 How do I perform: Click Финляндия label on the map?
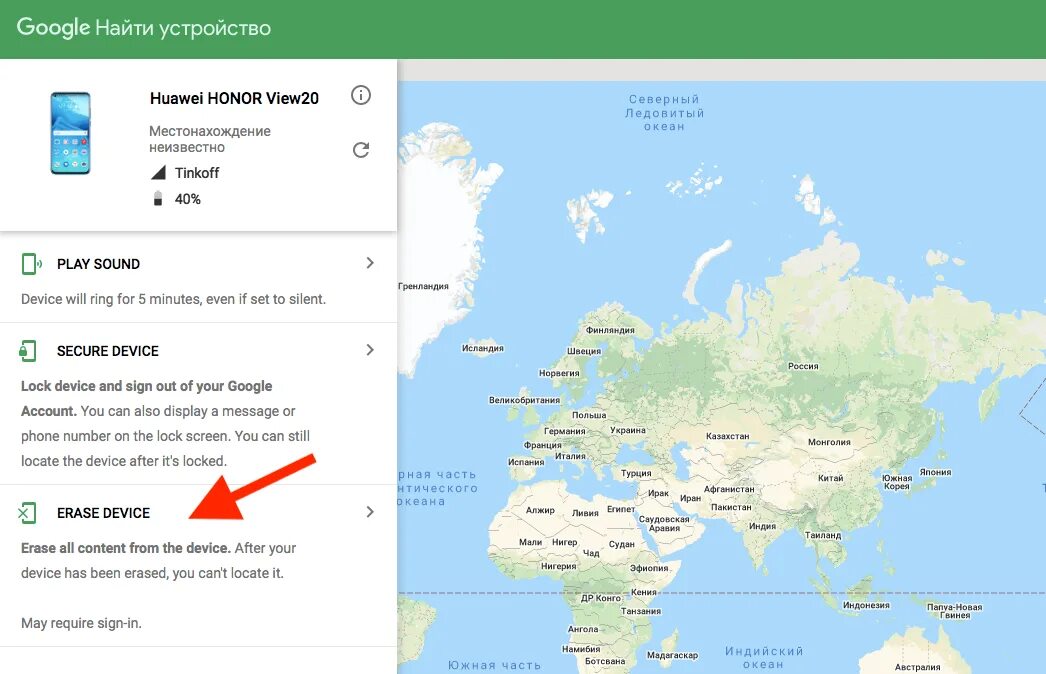point(610,330)
